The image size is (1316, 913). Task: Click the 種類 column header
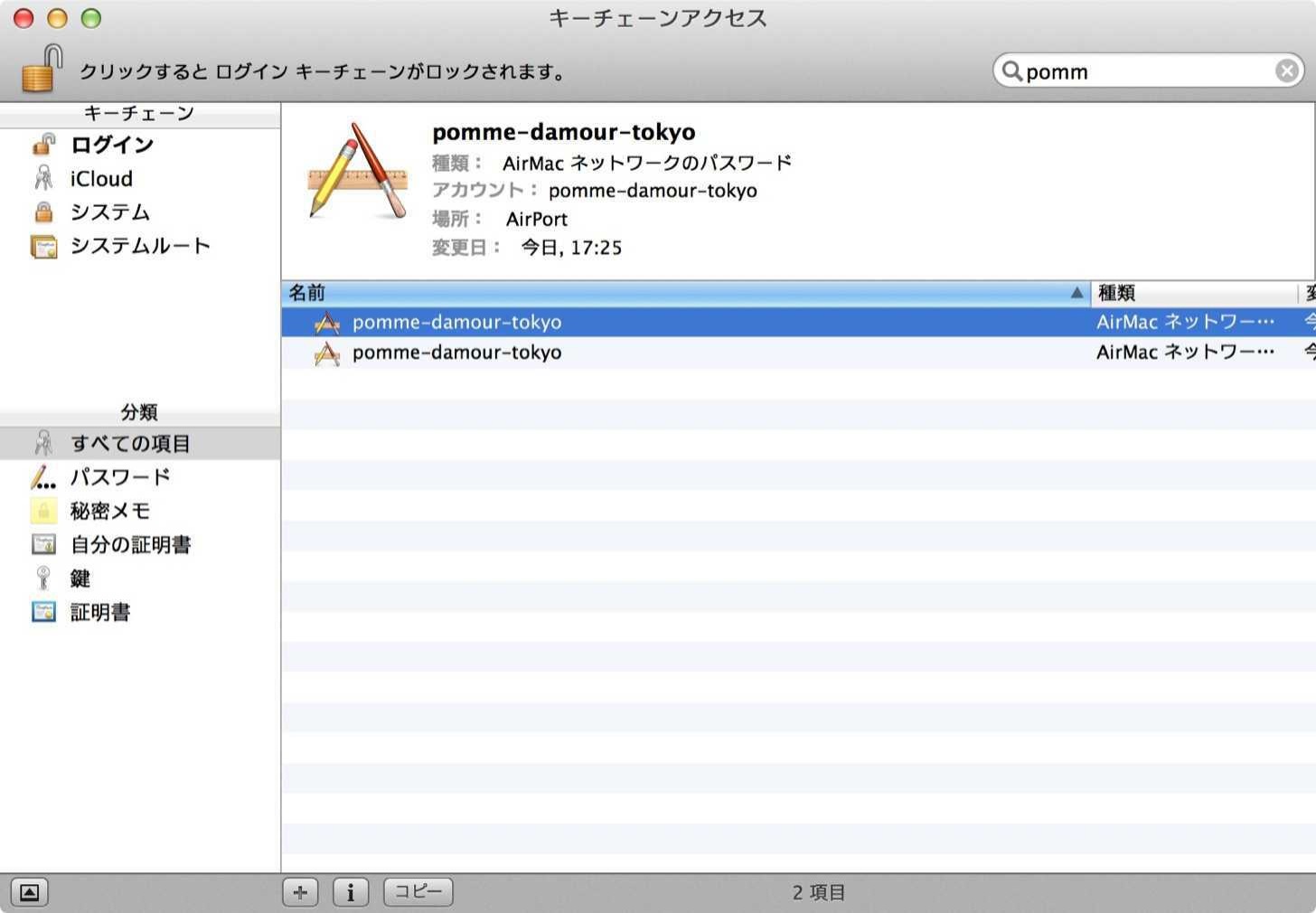point(1194,293)
